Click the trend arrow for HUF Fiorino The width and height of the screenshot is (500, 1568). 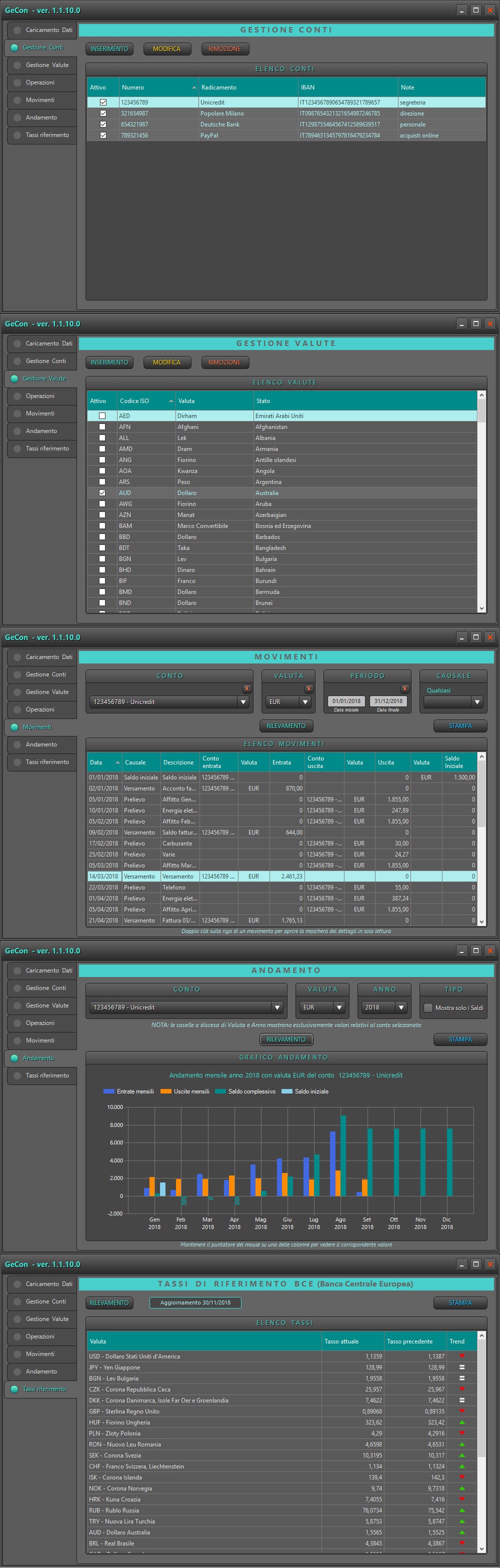461,1422
